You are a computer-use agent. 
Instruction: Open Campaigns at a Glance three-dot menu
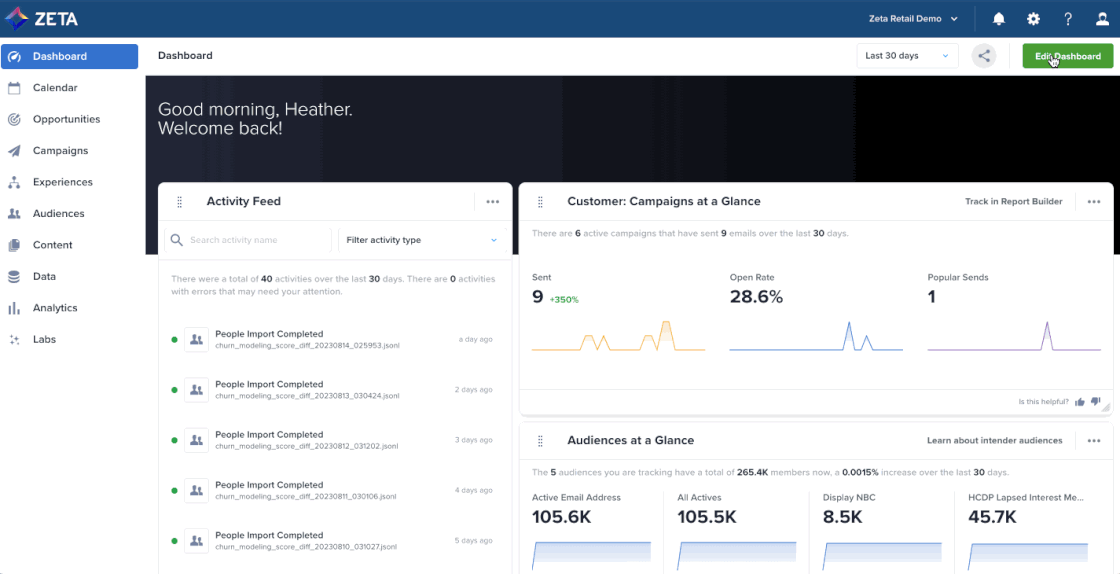coord(1094,202)
